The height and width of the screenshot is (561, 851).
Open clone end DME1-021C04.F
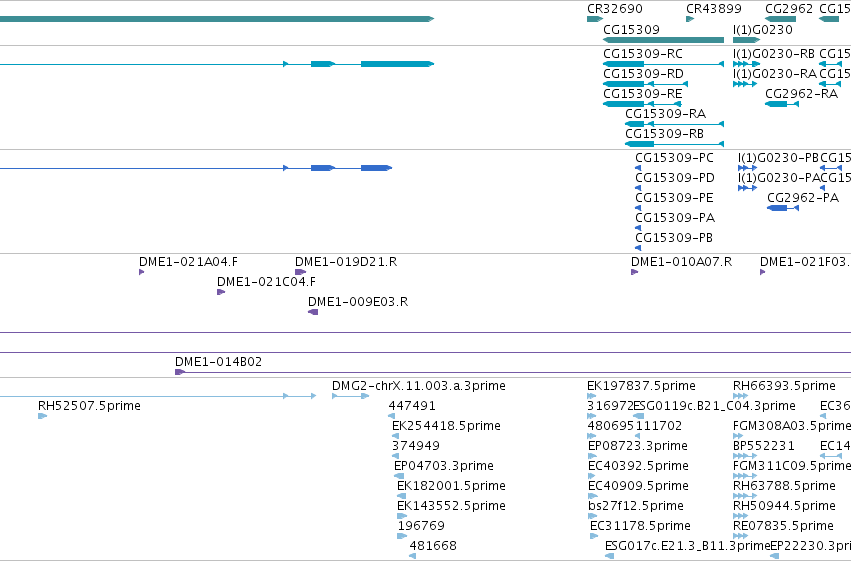(266, 282)
